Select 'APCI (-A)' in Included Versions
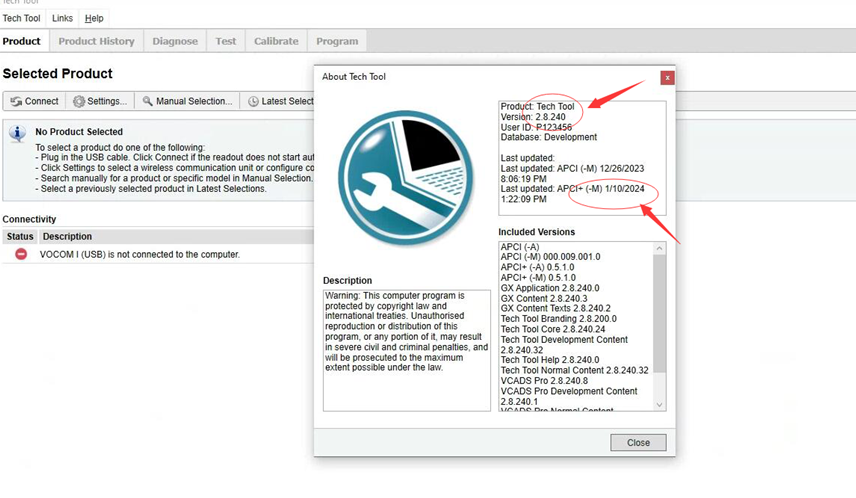This screenshot has height=498, width=856. point(520,247)
